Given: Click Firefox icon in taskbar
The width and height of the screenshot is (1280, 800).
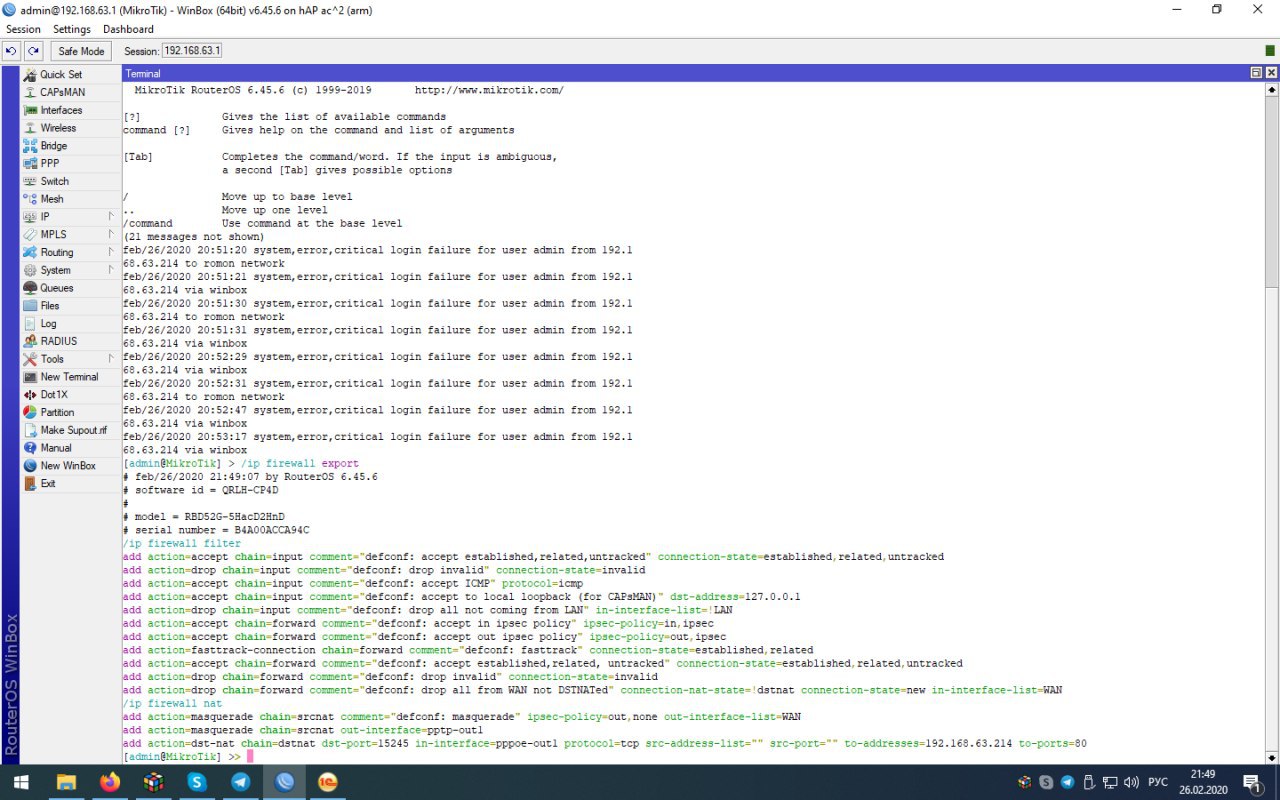Looking at the screenshot, I should [110, 782].
